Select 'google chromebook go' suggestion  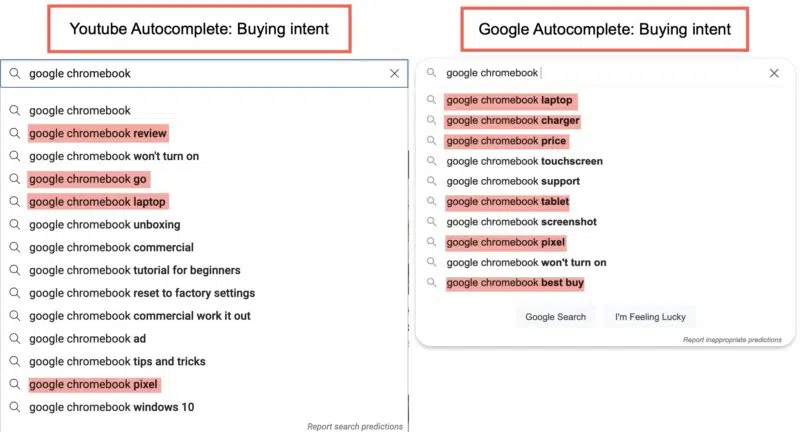(x=88, y=179)
